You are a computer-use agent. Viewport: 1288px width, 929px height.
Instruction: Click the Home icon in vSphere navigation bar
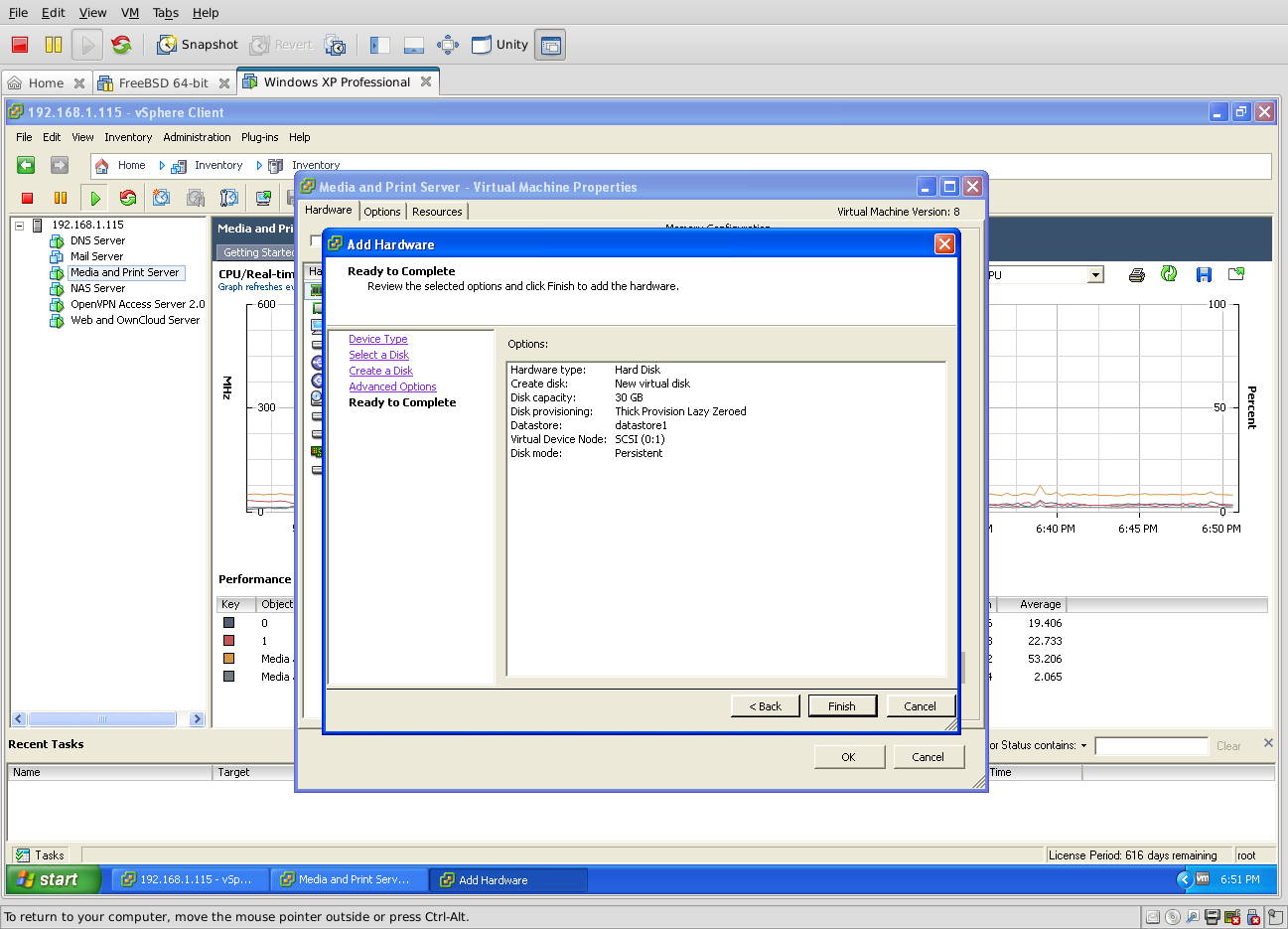(102, 166)
